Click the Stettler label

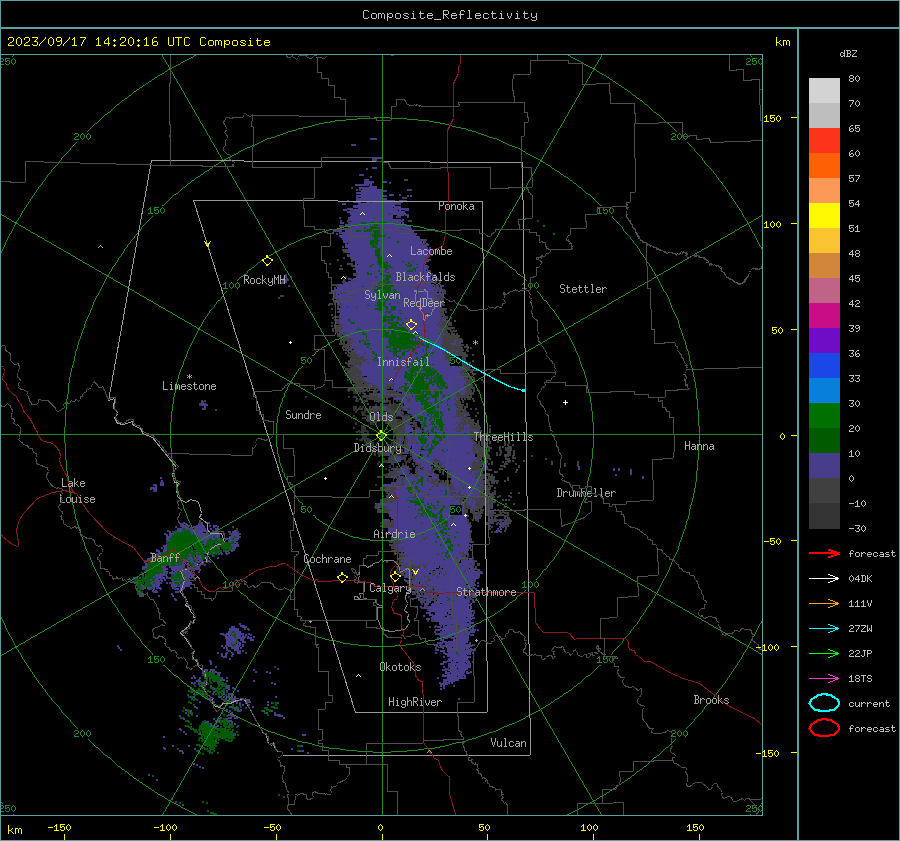pos(583,289)
